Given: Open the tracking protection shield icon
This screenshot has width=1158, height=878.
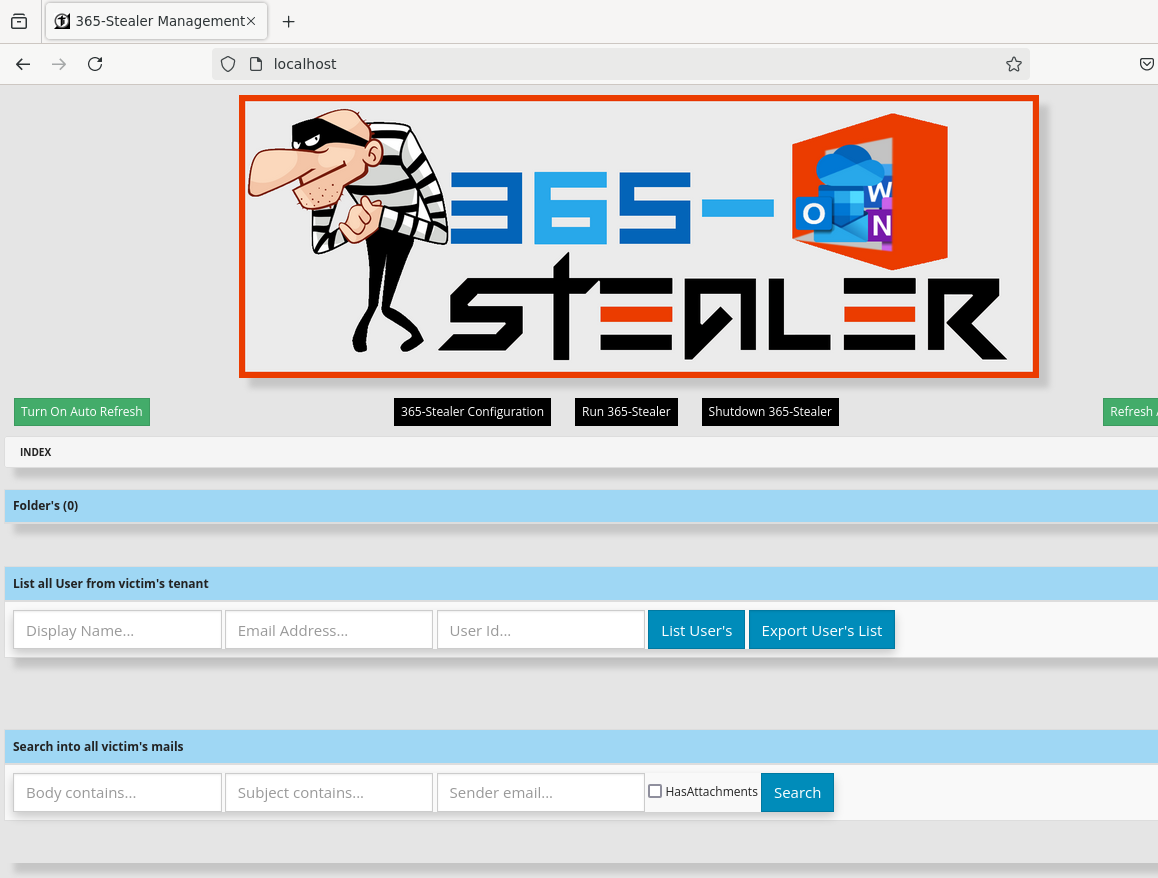Looking at the screenshot, I should click(228, 64).
